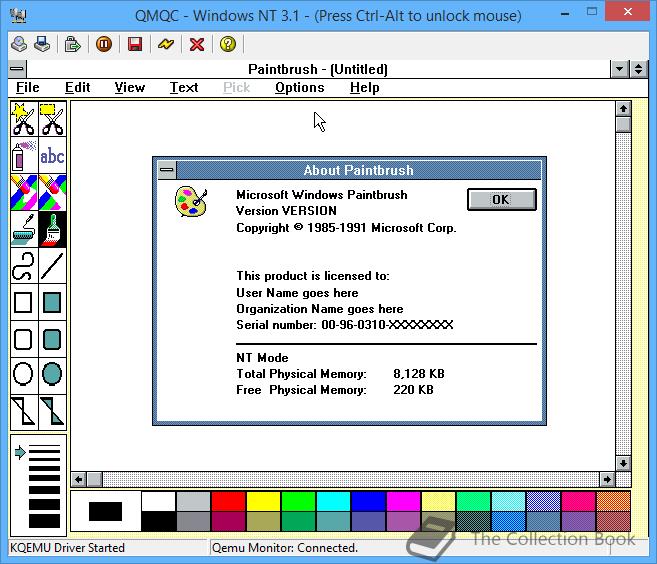Pick the white color swatch
657x564 pixels.
pyautogui.click(x=158, y=502)
